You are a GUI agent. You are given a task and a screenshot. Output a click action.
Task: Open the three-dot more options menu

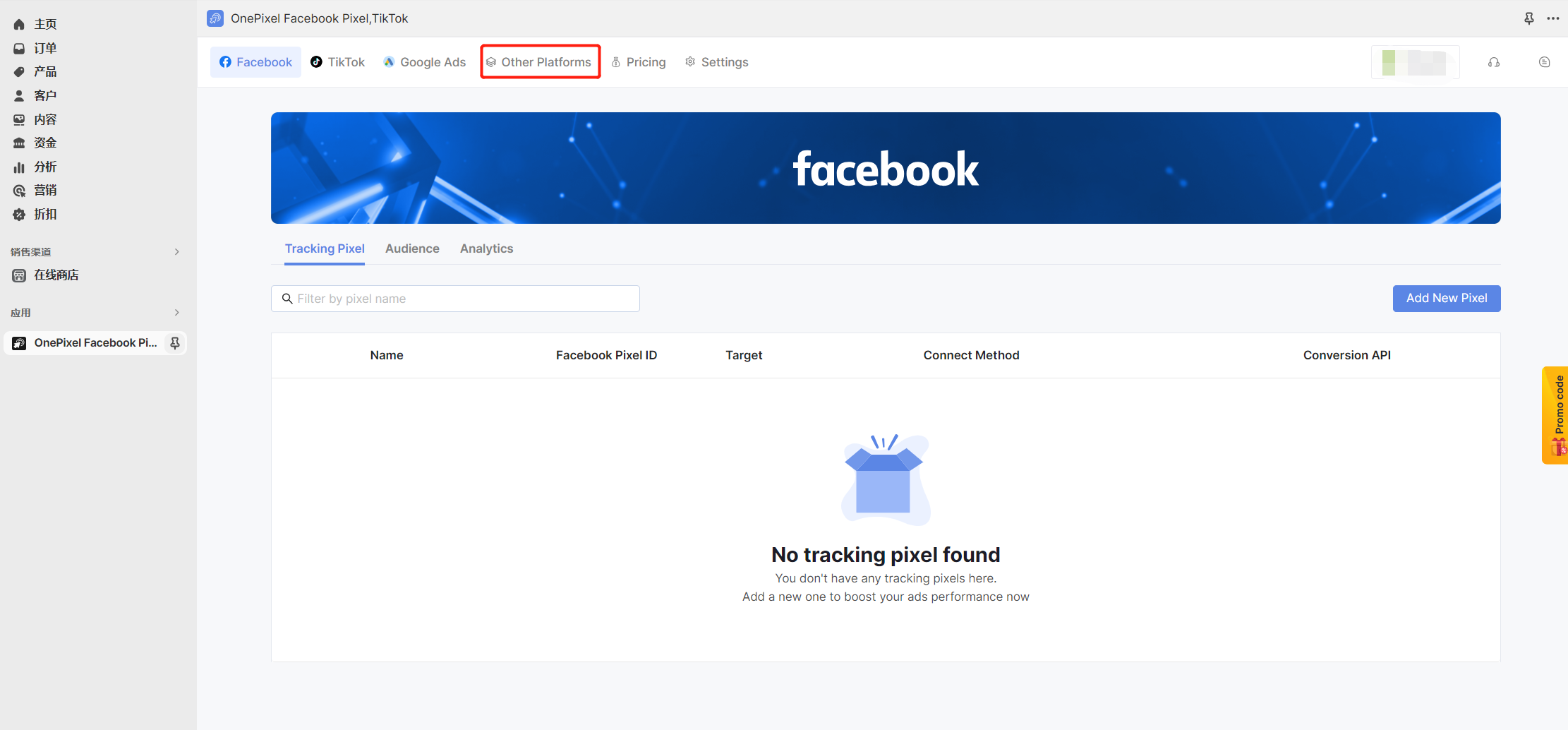click(x=1553, y=18)
